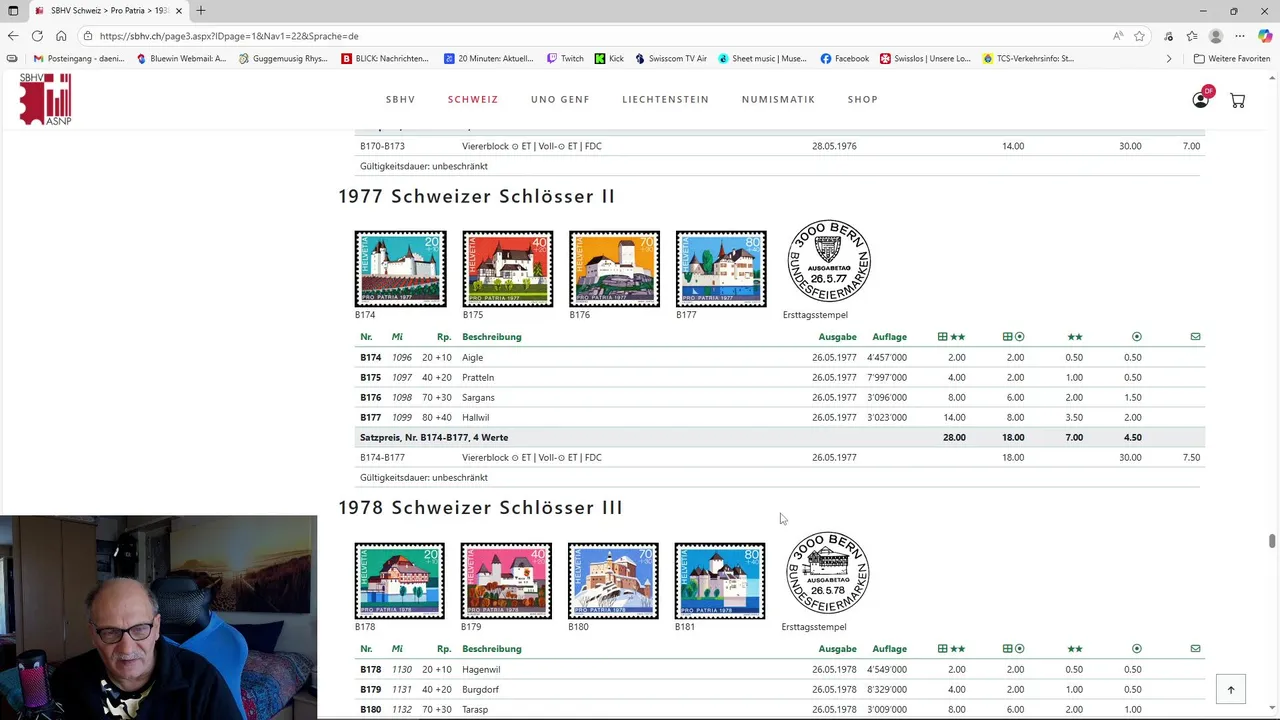Click the 'Beschreibung' header in 1978 table
1280x720 pixels.
pos(491,649)
